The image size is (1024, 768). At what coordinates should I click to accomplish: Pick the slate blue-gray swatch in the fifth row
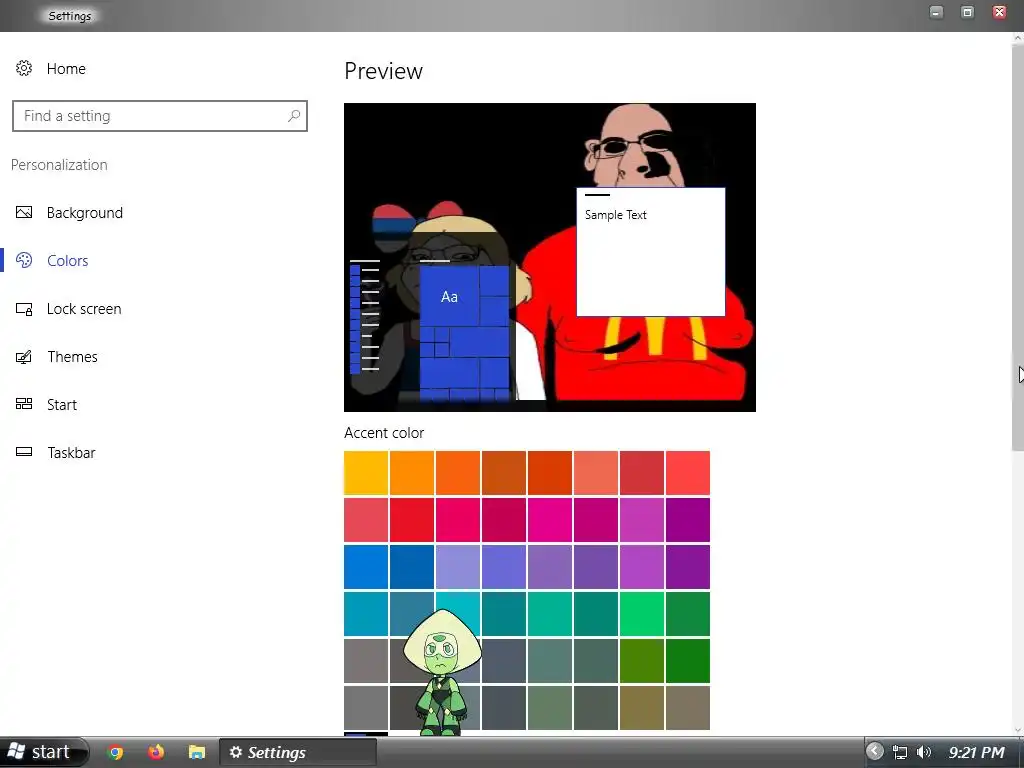pos(504,661)
